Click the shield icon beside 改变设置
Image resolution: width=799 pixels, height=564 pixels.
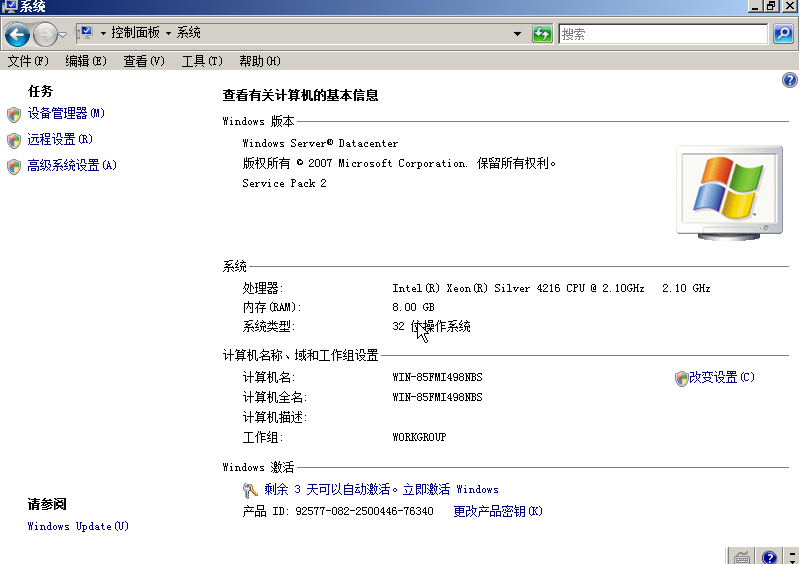[681, 379]
